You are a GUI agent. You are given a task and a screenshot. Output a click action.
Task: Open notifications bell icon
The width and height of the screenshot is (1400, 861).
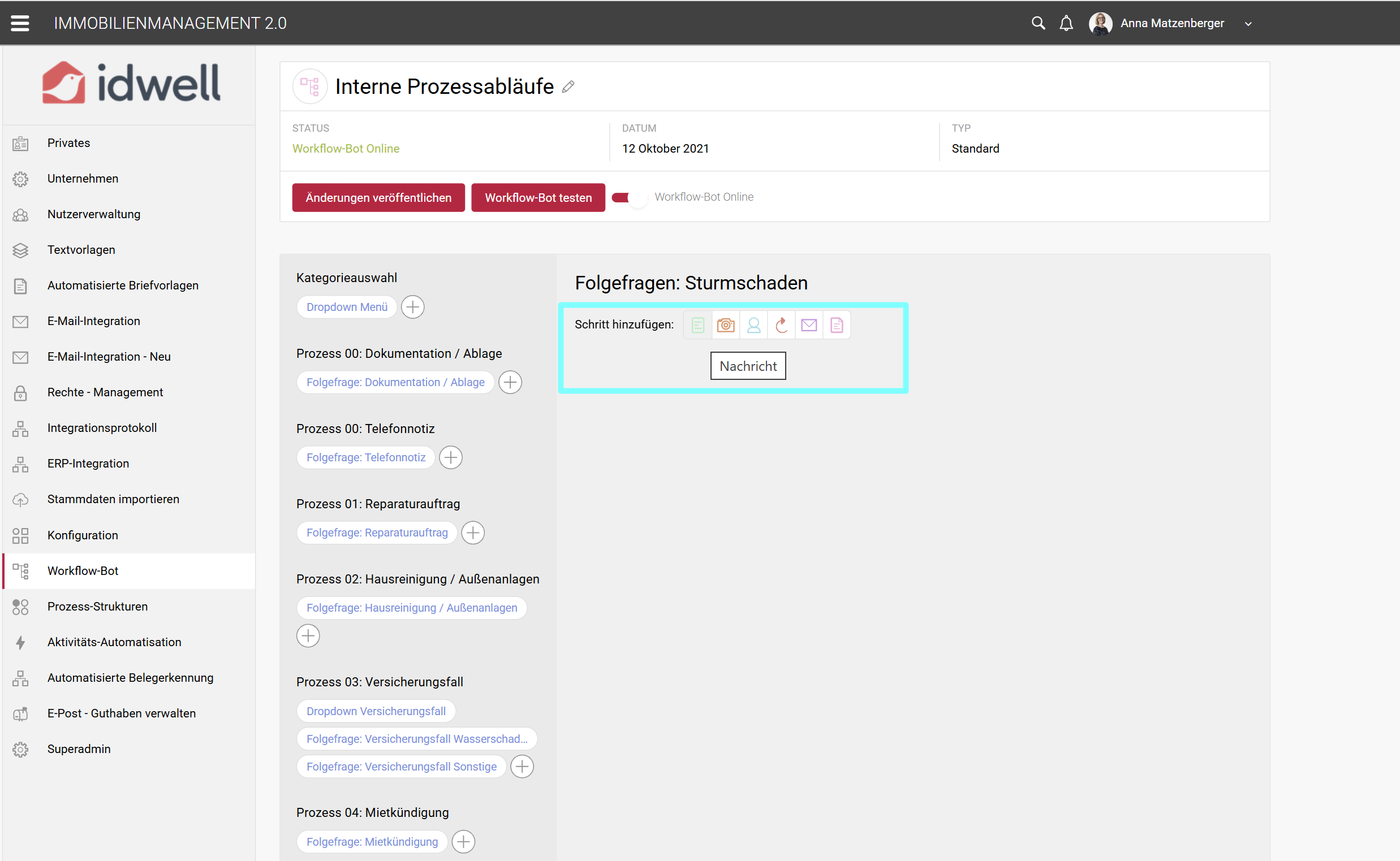pos(1066,23)
